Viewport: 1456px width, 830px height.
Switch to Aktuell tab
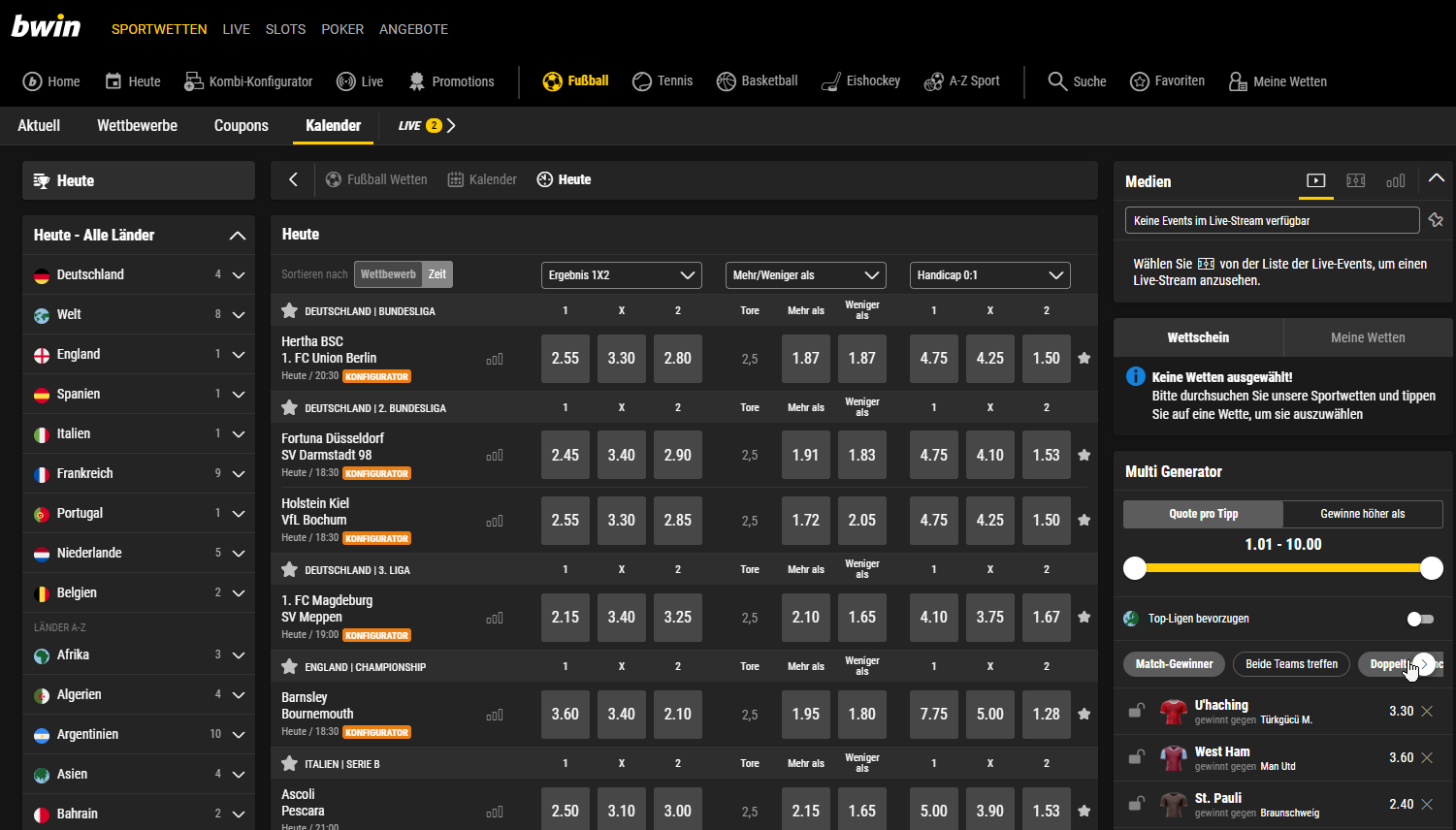coord(39,125)
